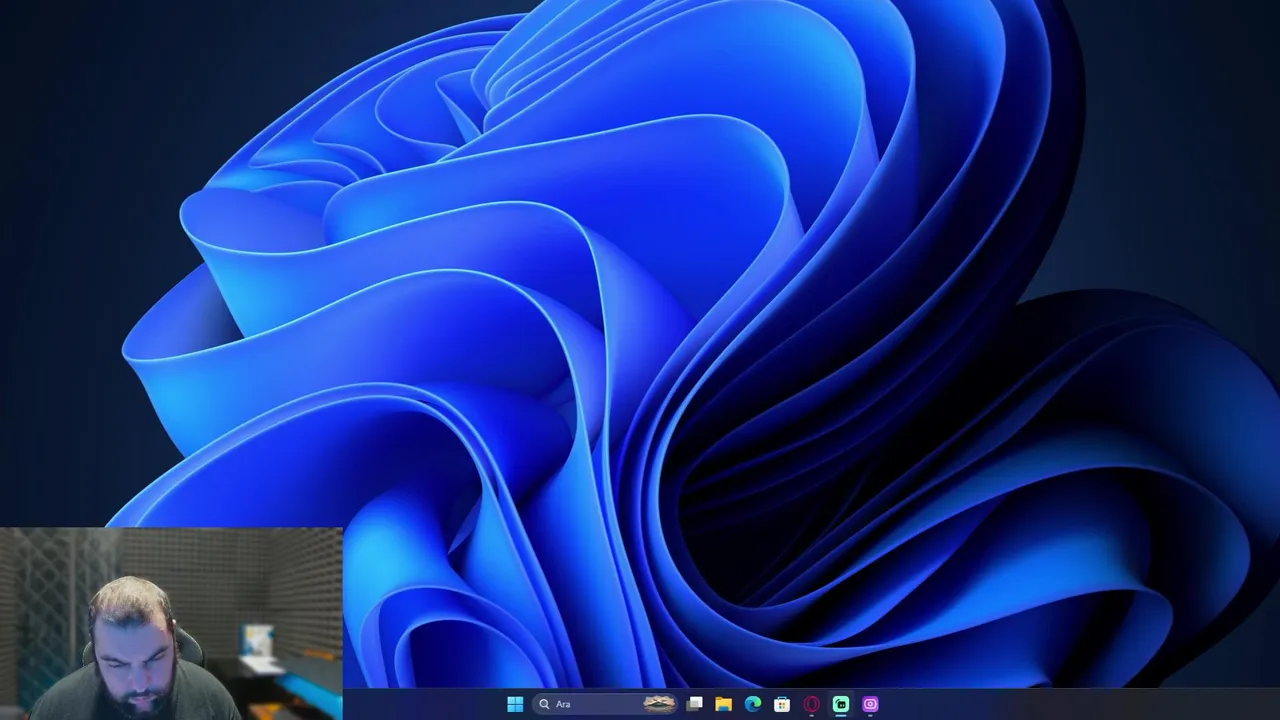Open Microsoft Store from taskbar
The image size is (1280, 720).
782,704
